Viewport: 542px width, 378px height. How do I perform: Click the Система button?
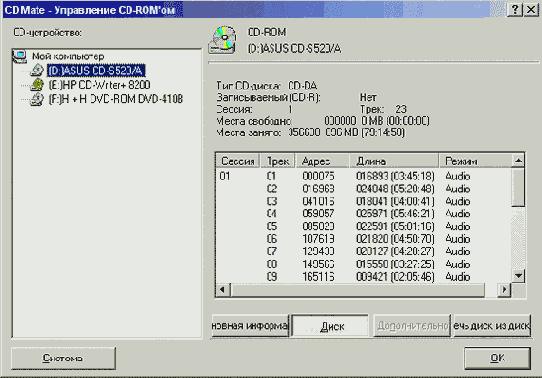tap(63, 358)
